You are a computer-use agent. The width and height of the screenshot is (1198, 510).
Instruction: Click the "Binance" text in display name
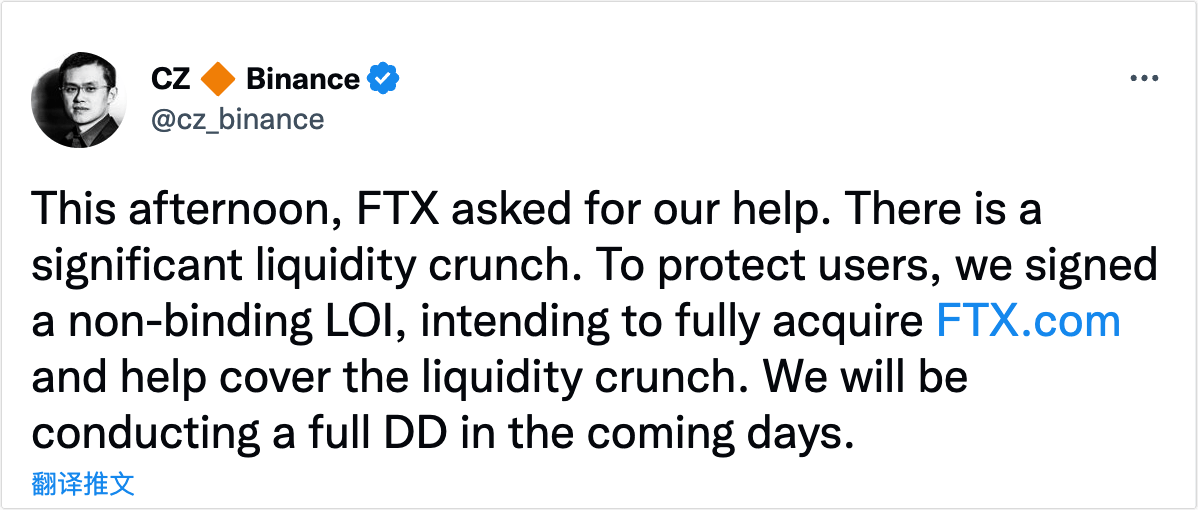point(302,79)
